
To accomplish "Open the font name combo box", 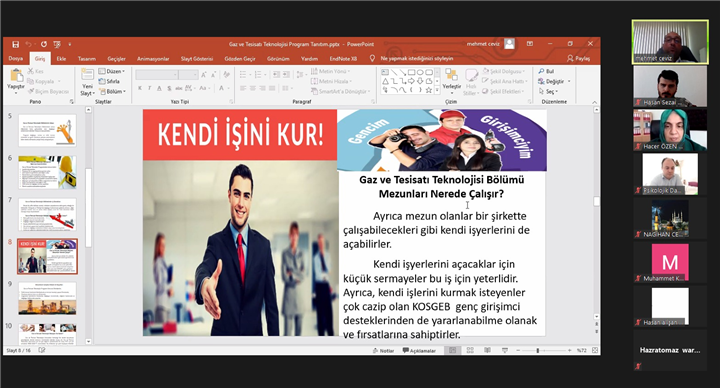I will pos(157,74).
